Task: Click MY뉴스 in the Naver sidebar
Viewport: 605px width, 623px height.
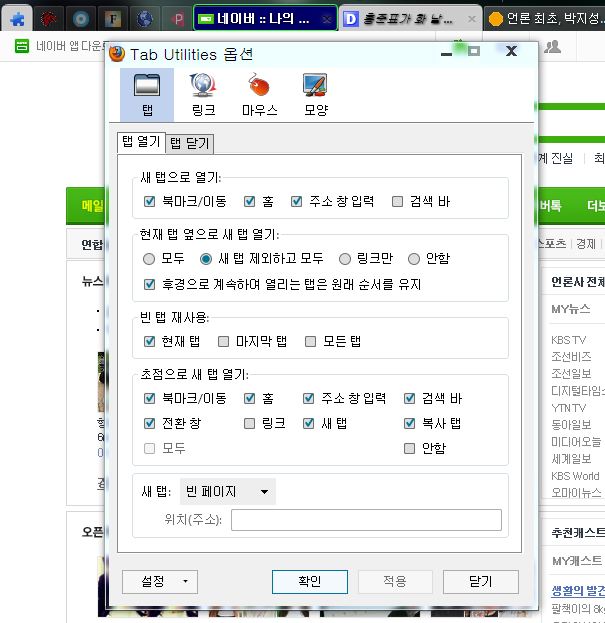Action: click(x=570, y=309)
